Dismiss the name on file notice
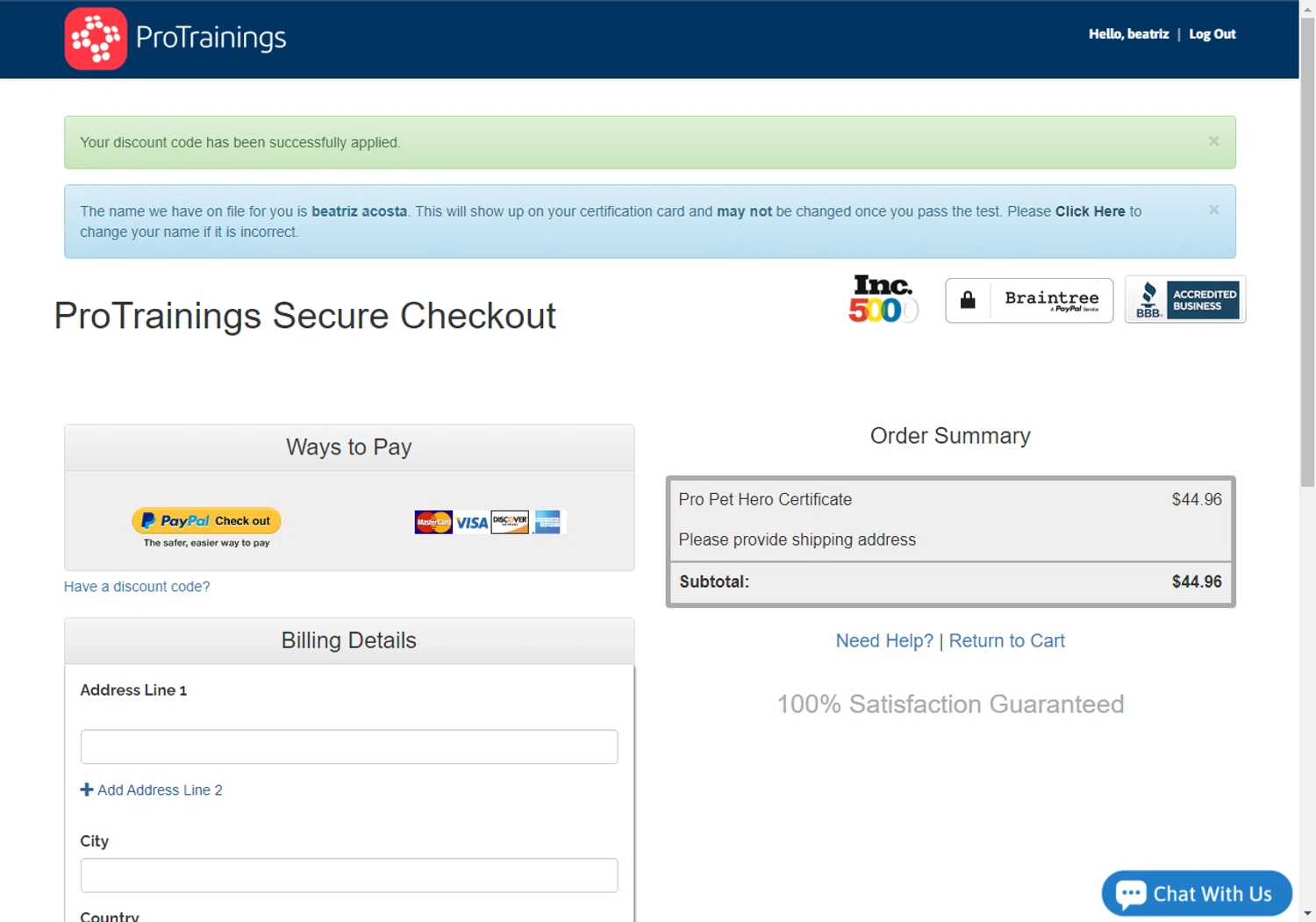The height and width of the screenshot is (922, 1316). (1214, 210)
